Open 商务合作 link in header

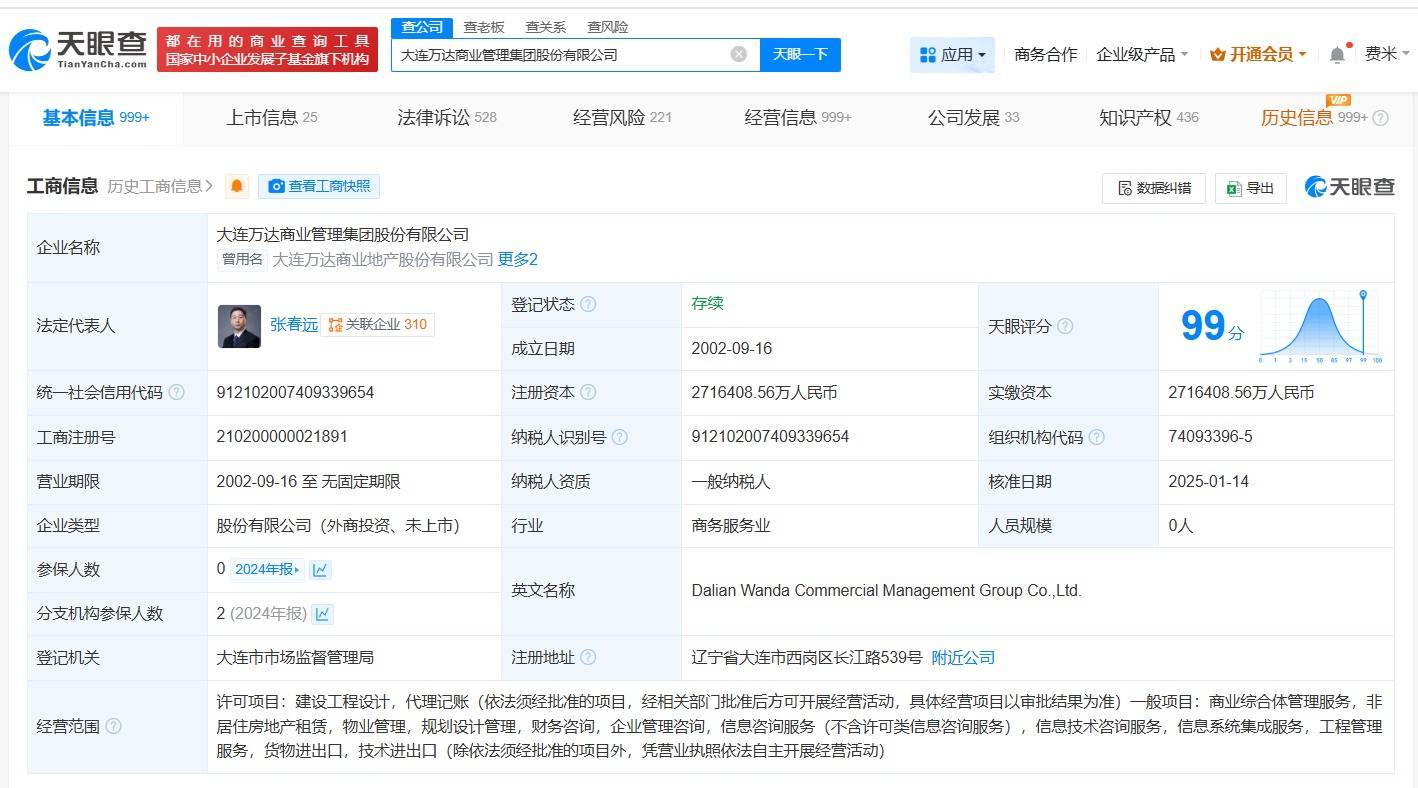point(1045,55)
